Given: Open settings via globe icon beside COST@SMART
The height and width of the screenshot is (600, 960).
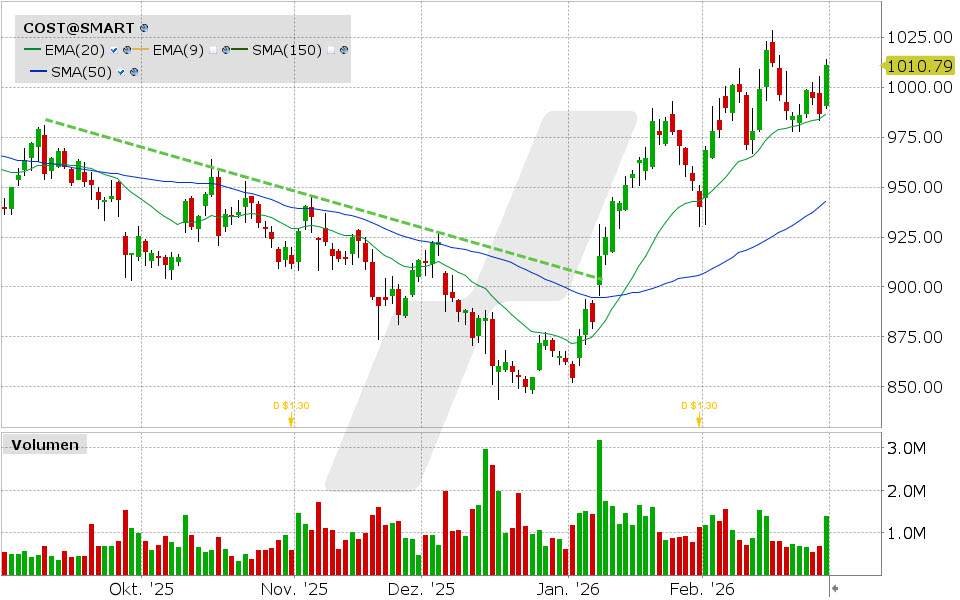Looking at the screenshot, I should tap(144, 28).
